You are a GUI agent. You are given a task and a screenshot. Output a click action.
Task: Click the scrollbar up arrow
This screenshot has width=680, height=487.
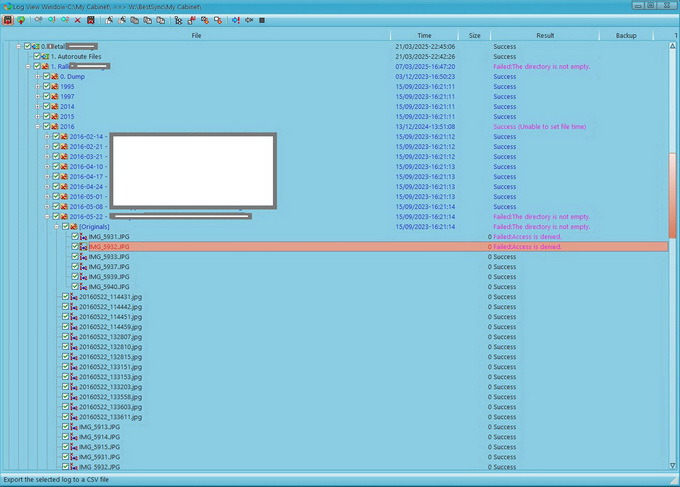(x=673, y=46)
